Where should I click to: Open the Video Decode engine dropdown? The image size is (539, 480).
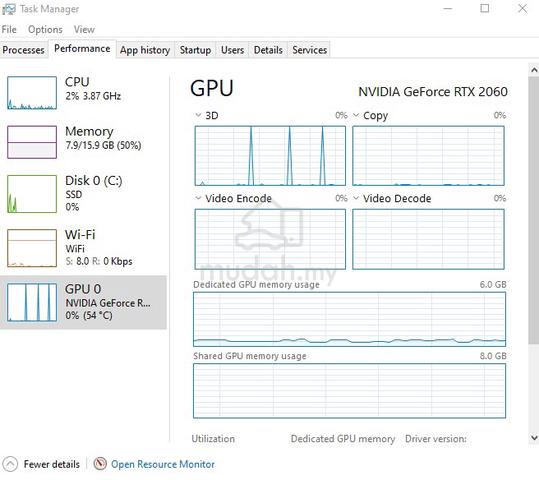click(356, 198)
